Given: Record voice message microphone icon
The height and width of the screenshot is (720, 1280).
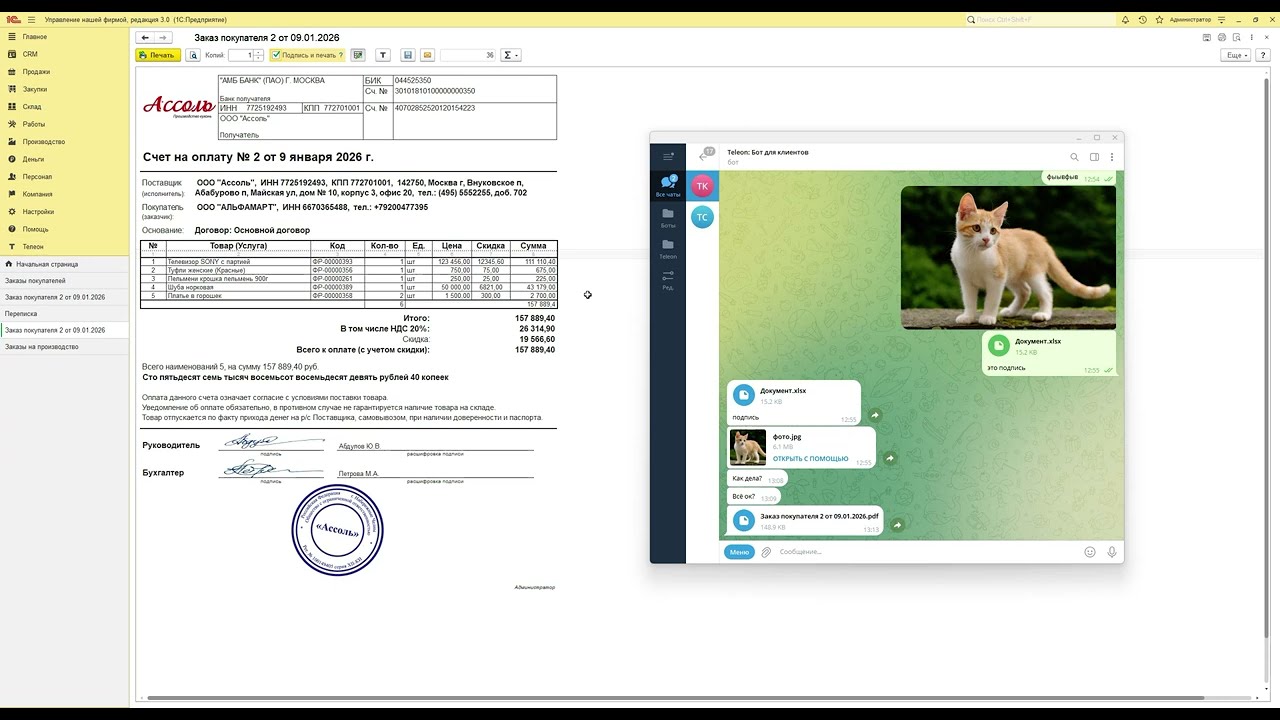Looking at the screenshot, I should click(x=1112, y=552).
